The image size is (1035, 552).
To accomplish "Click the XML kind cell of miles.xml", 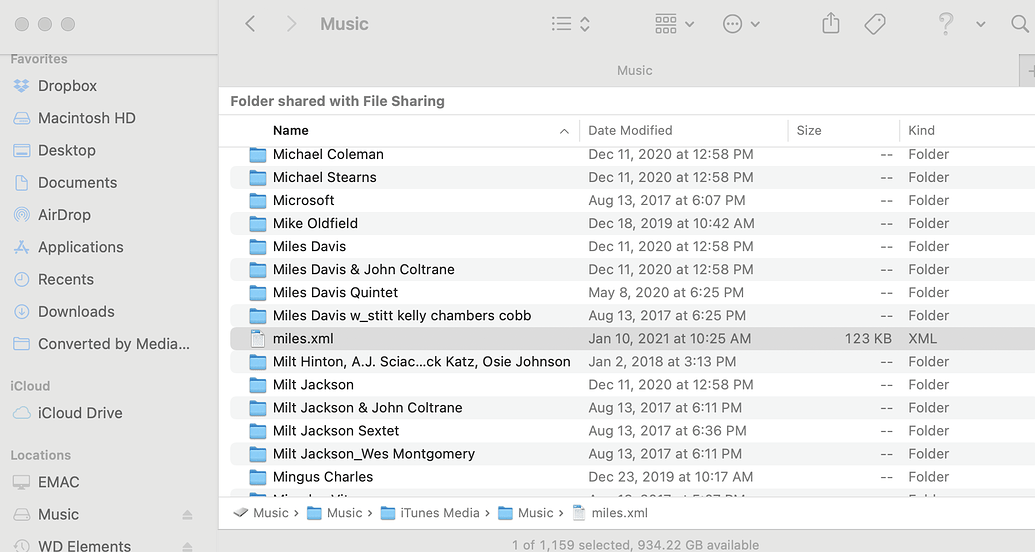I will (922, 339).
